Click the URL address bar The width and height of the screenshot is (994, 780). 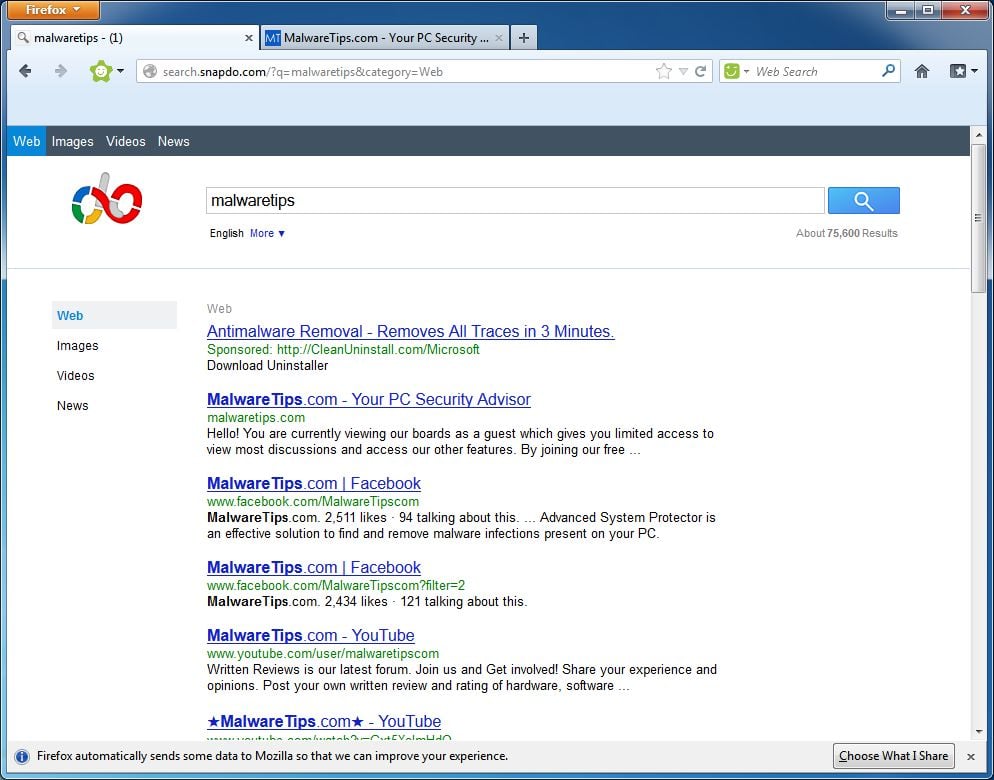(x=406, y=72)
